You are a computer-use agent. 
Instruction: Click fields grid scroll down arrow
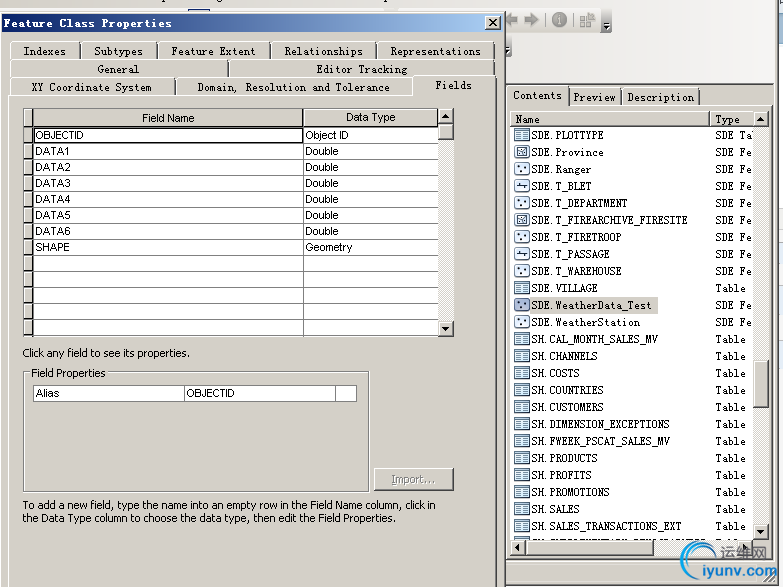[445, 329]
